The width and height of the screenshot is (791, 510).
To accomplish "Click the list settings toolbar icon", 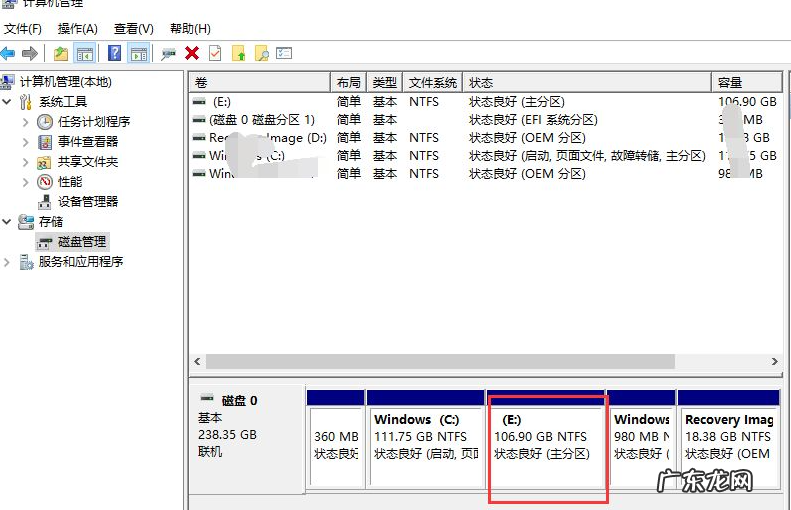I will (x=284, y=53).
